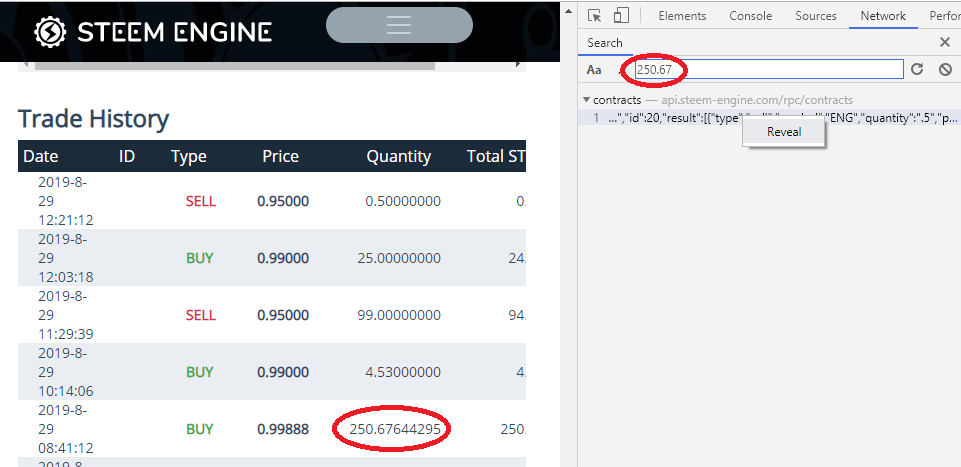Select BUY type in the 08:41:12 row
This screenshot has width=961, height=467.
pos(200,429)
